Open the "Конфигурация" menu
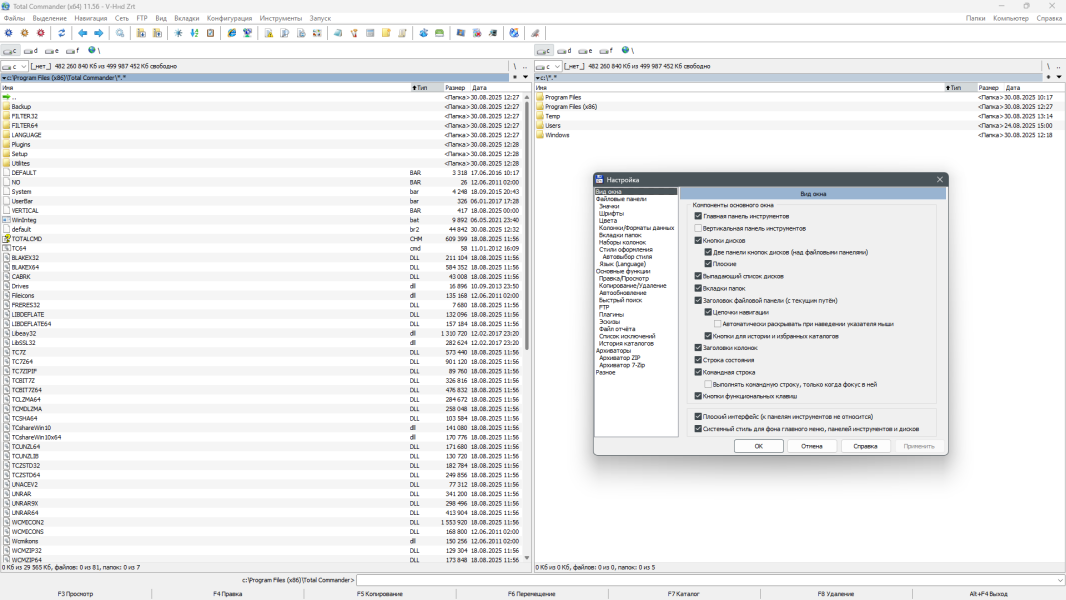 point(229,18)
